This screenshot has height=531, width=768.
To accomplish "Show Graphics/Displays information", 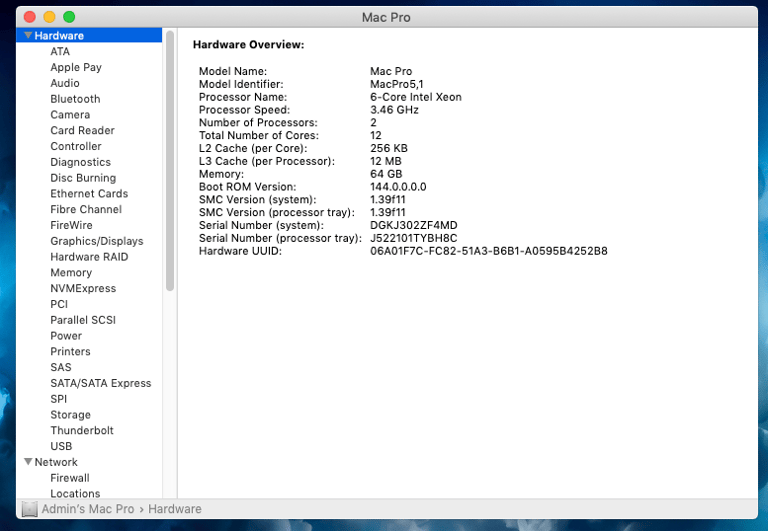I will tap(96, 241).
